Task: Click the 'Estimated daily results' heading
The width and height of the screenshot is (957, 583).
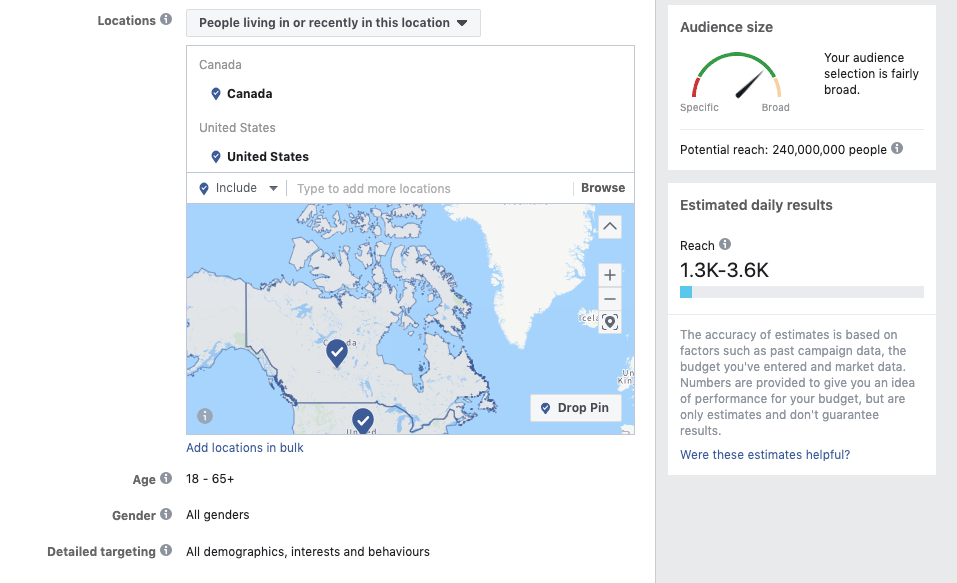Action: pyautogui.click(x=756, y=205)
